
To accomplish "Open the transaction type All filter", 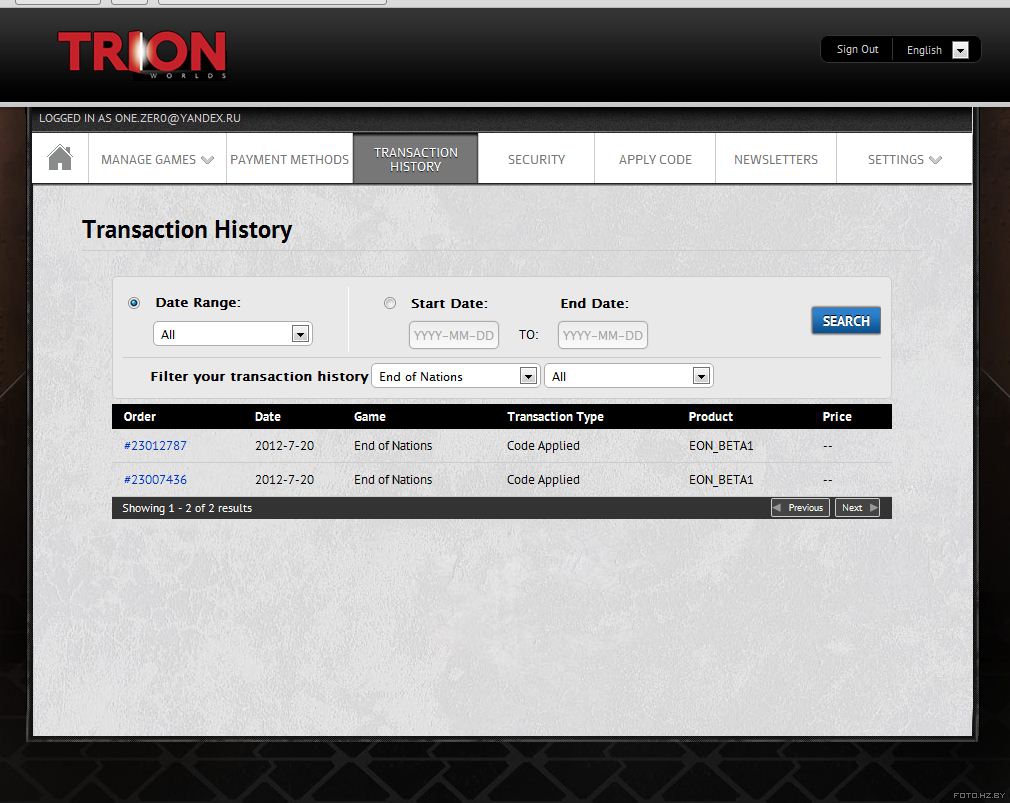I will click(628, 376).
